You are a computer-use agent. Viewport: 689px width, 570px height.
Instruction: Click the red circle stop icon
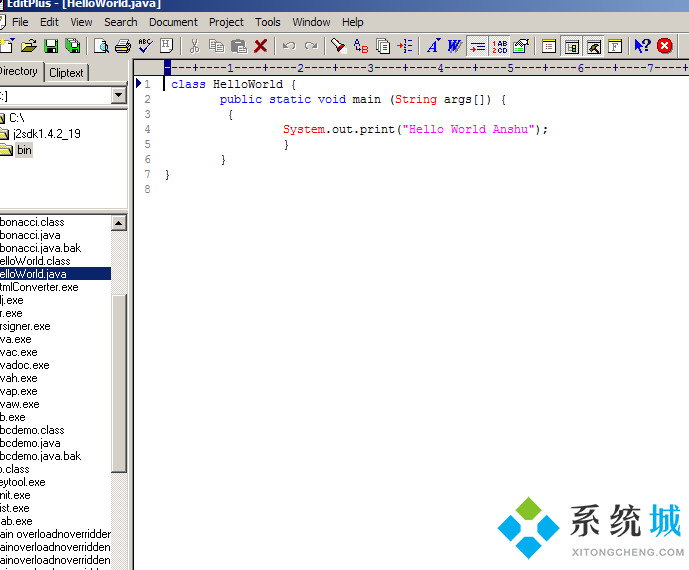(665, 46)
